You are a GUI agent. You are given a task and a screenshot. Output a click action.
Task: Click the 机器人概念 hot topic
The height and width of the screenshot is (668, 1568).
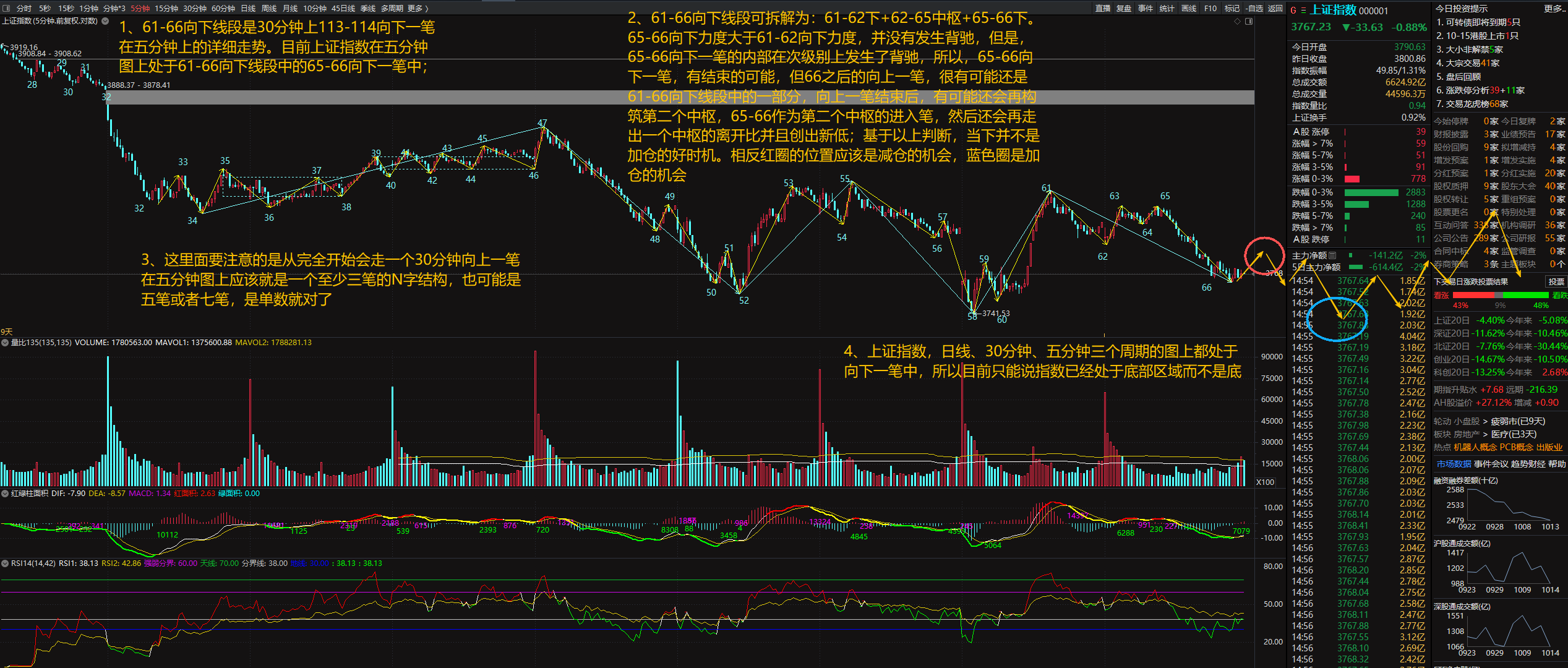(1475, 447)
